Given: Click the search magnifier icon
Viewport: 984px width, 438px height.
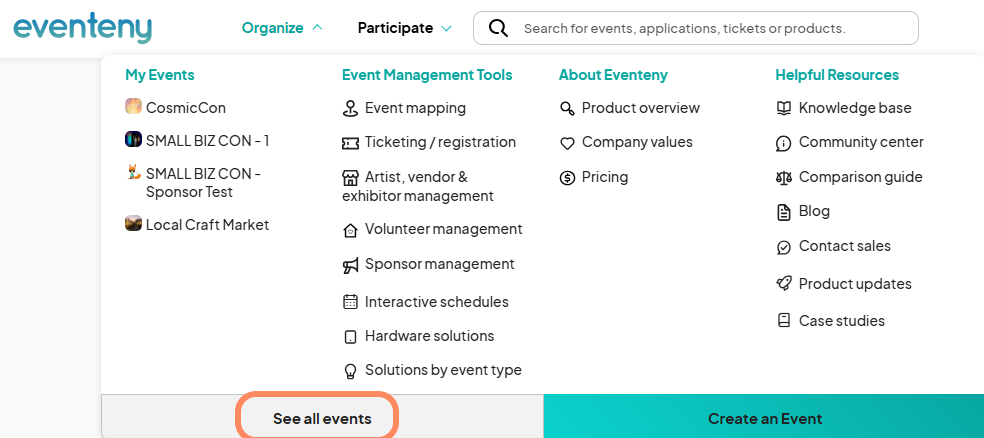Looking at the screenshot, I should (x=498, y=28).
